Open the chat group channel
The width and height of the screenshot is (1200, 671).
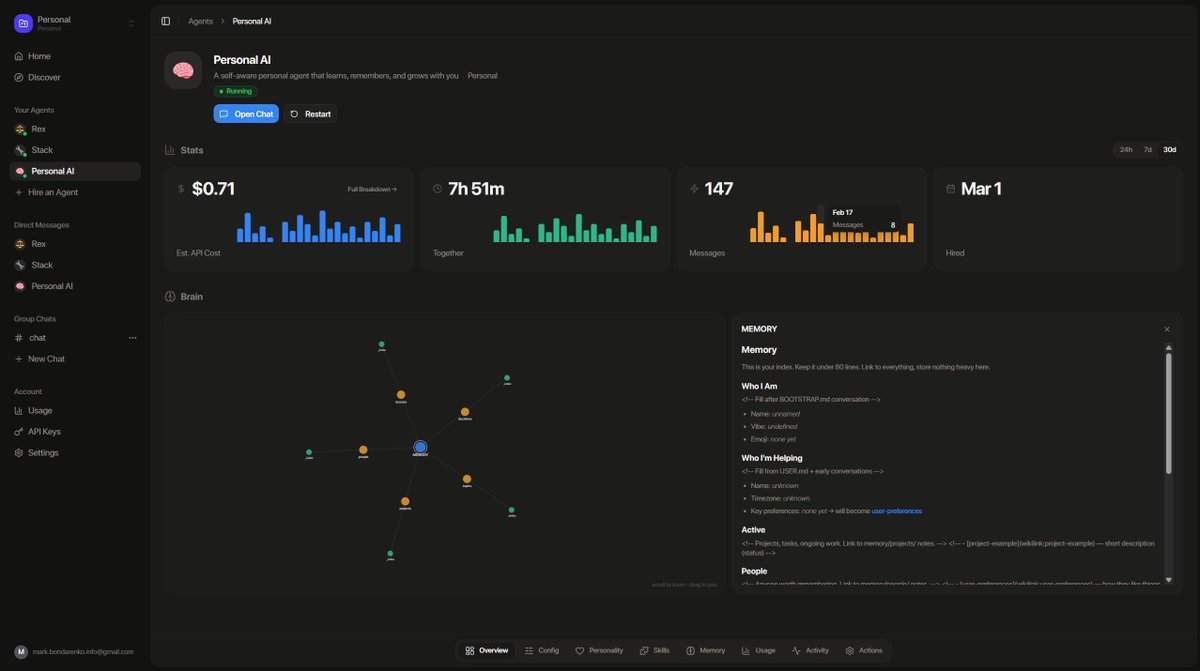pyautogui.click(x=65, y=338)
